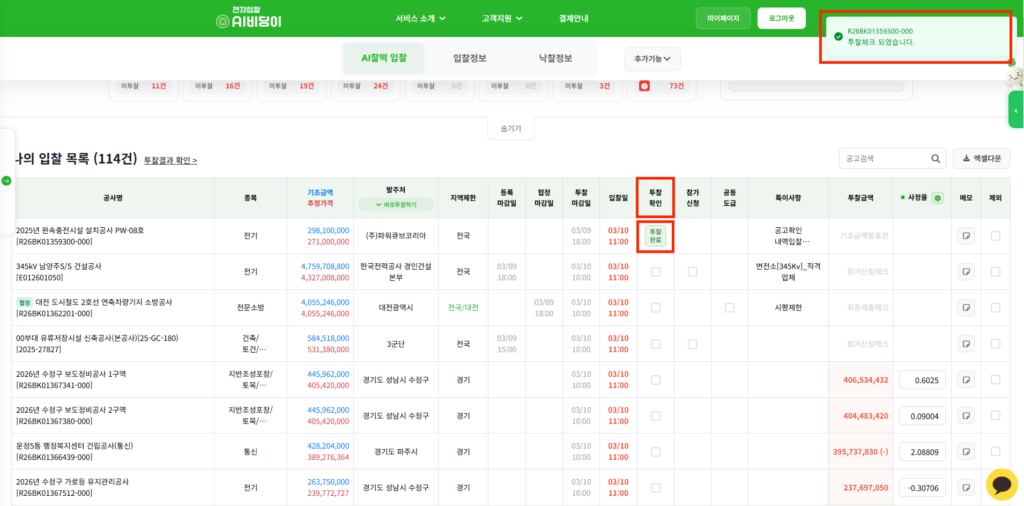Open memo icon for PW-08호 row
Image resolution: width=1024 pixels, height=506 pixels.
click(x=966, y=236)
